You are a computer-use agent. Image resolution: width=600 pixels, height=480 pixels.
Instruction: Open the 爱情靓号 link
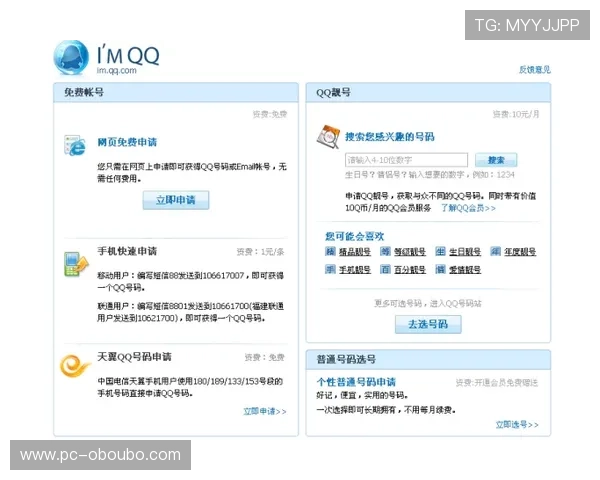coord(465,270)
